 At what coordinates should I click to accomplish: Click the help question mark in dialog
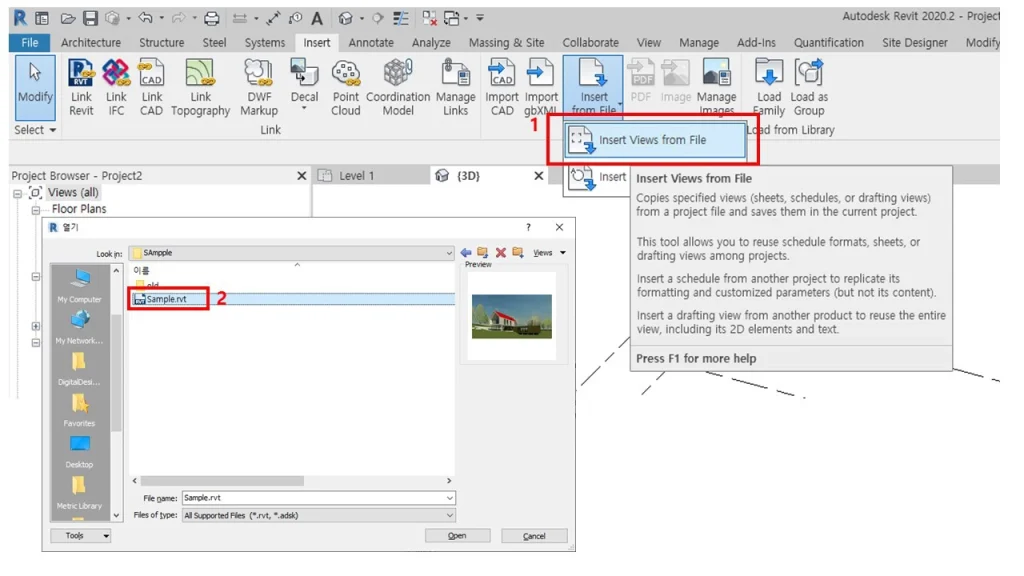[528, 227]
